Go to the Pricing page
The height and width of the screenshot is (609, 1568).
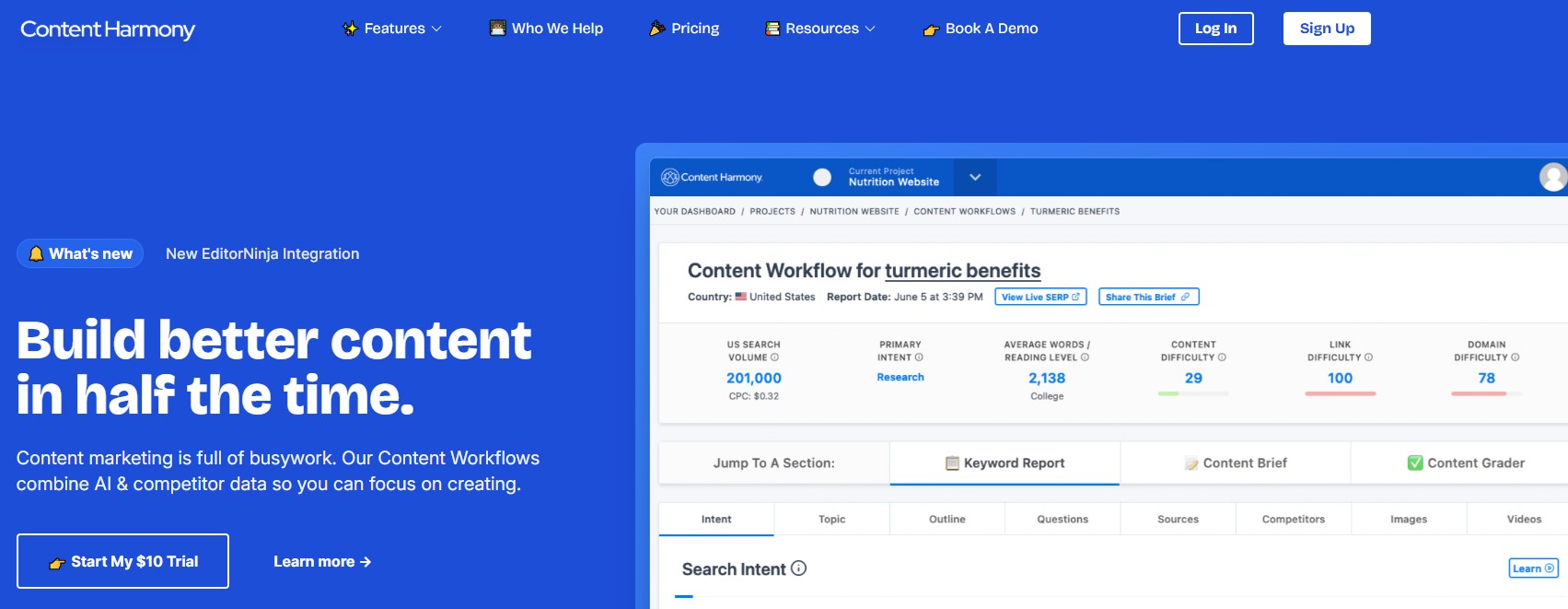point(684,29)
